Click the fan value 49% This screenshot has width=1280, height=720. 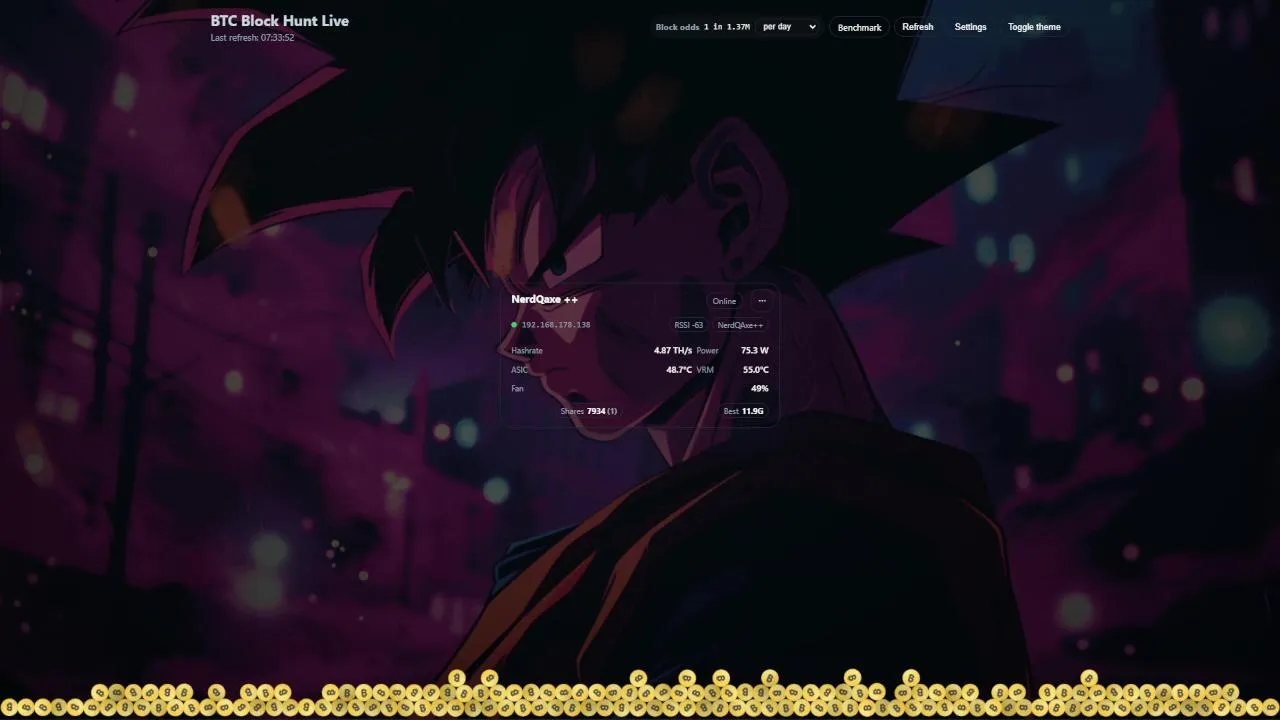pos(760,389)
